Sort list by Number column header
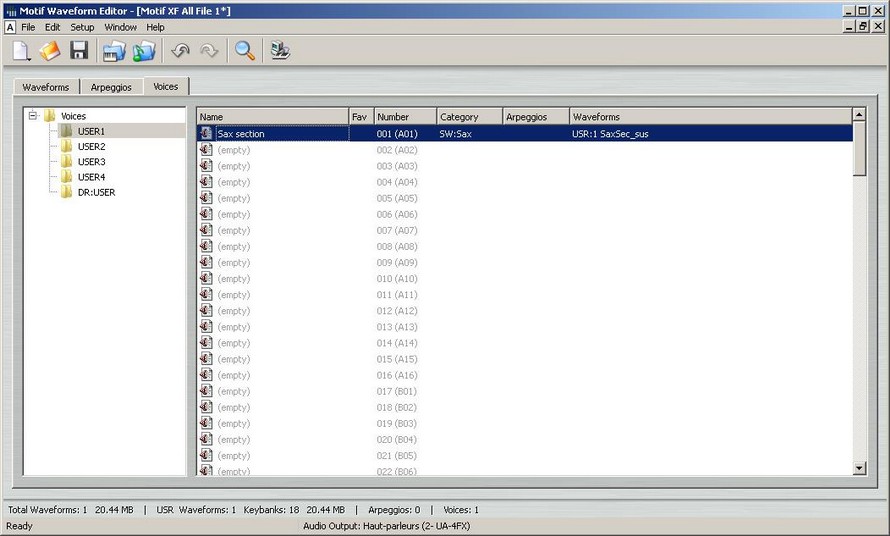 404,117
